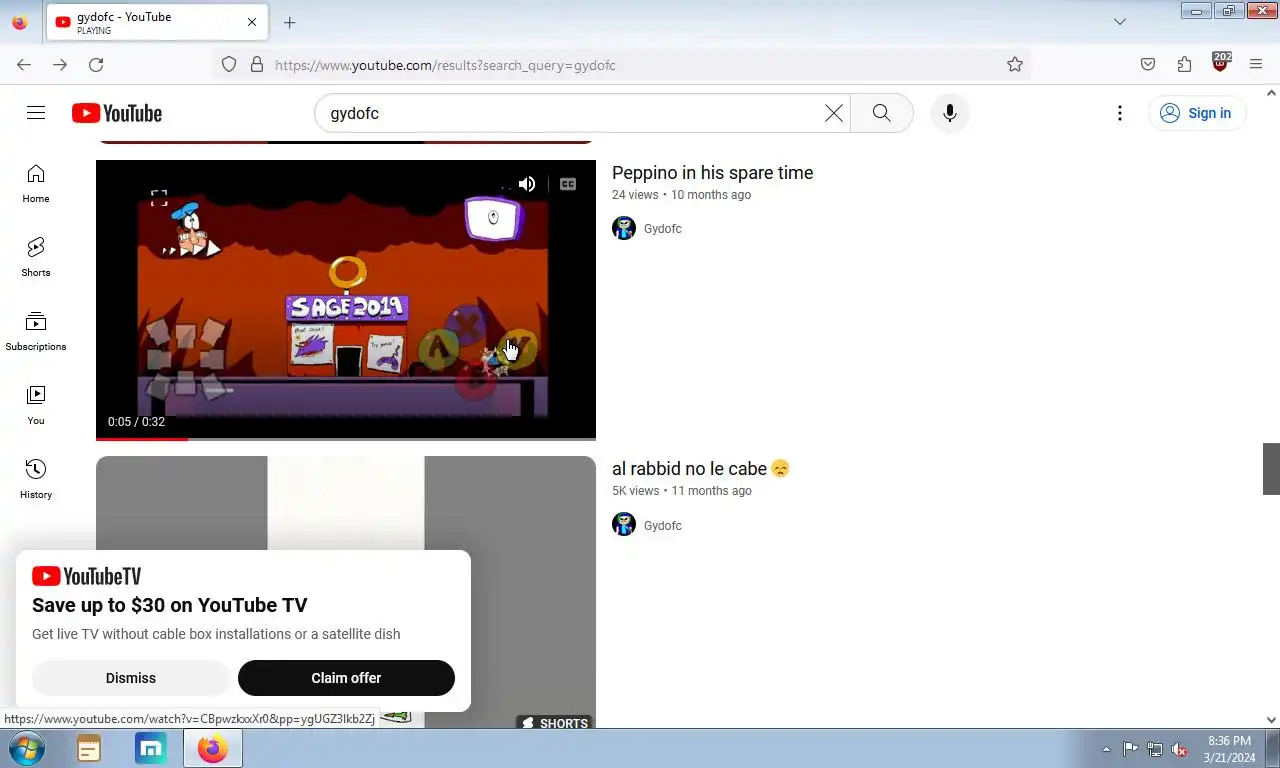Screen dimensions: 1280x768
Task: Save to Pocket icon in toolbar
Action: 1148,65
